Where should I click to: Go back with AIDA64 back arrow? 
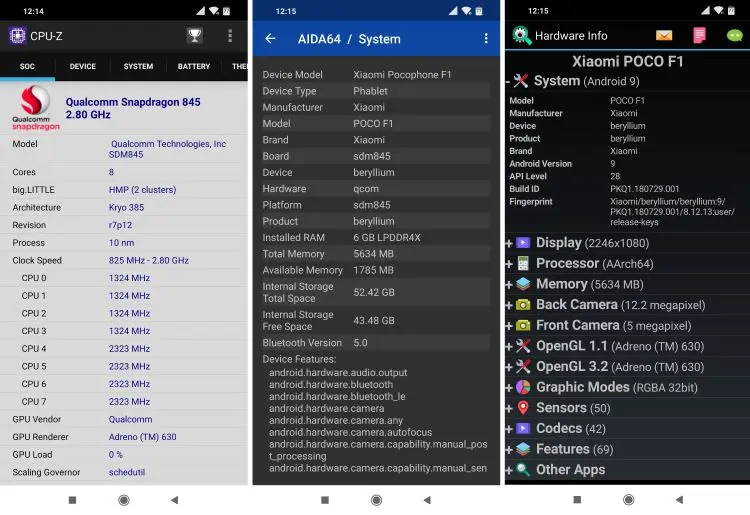pos(270,39)
